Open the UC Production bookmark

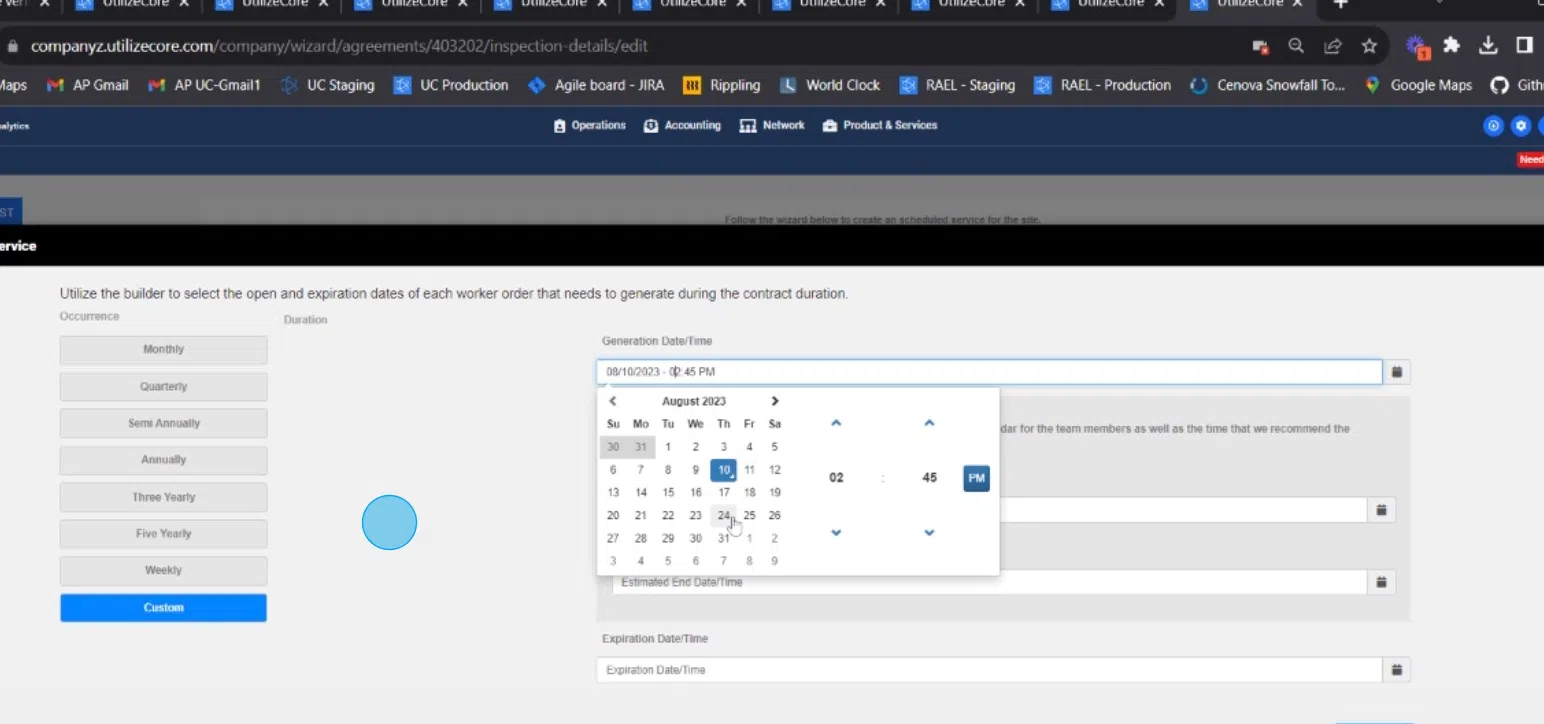coord(451,85)
